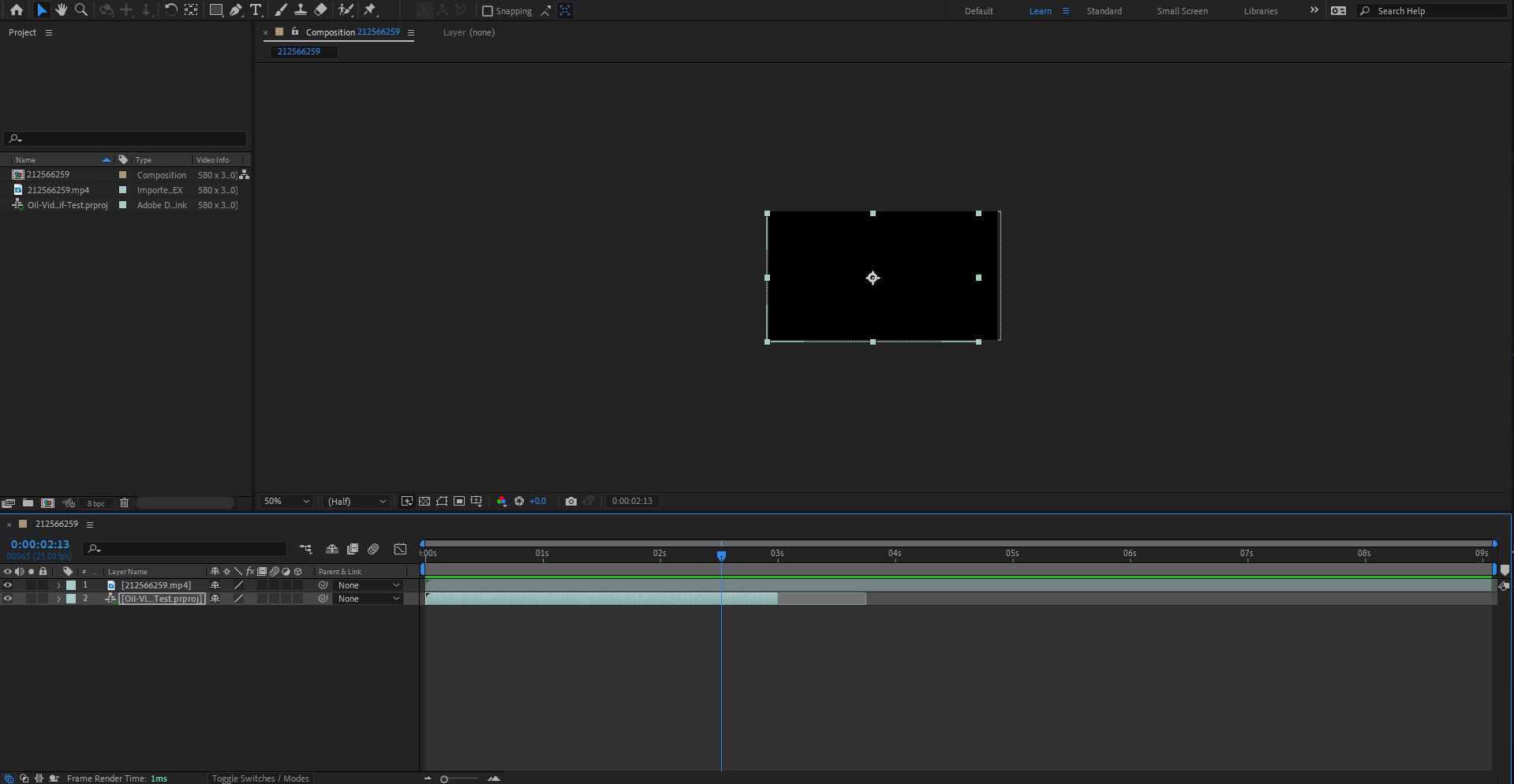Pick the Puppet Pin tool
This screenshot has width=1514, height=784.
point(370,10)
